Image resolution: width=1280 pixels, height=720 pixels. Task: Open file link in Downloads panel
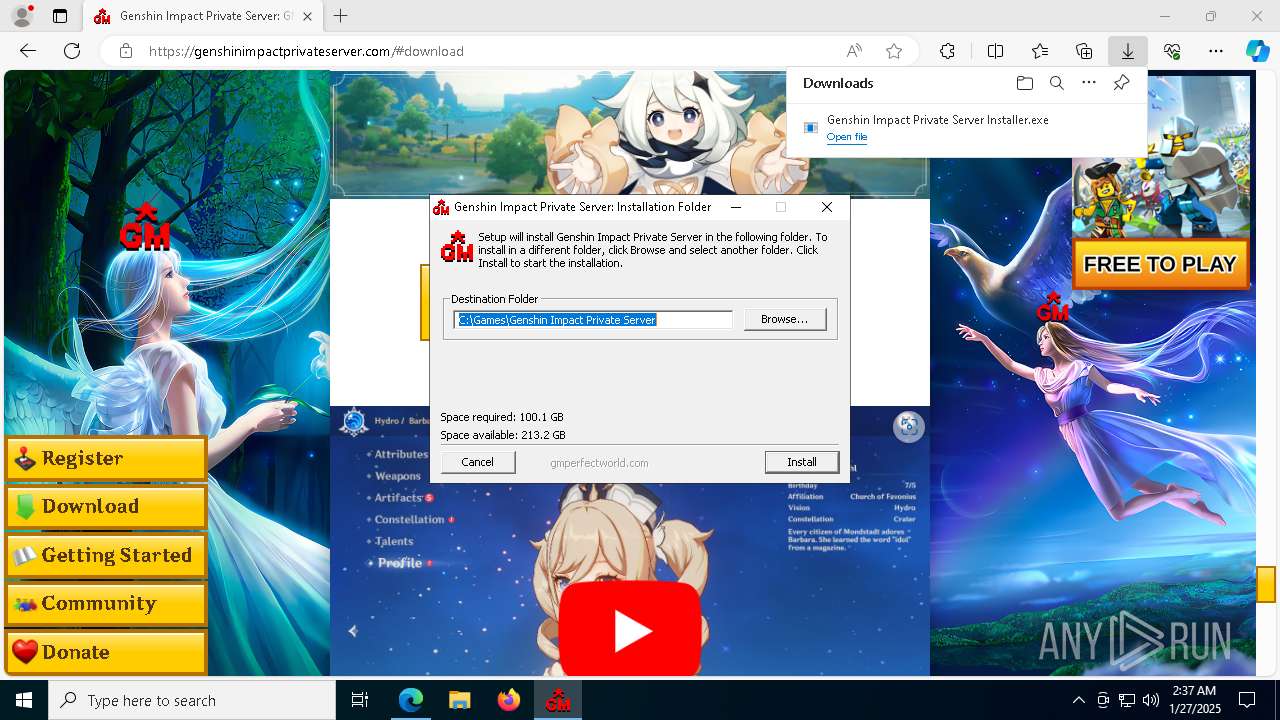click(x=847, y=137)
